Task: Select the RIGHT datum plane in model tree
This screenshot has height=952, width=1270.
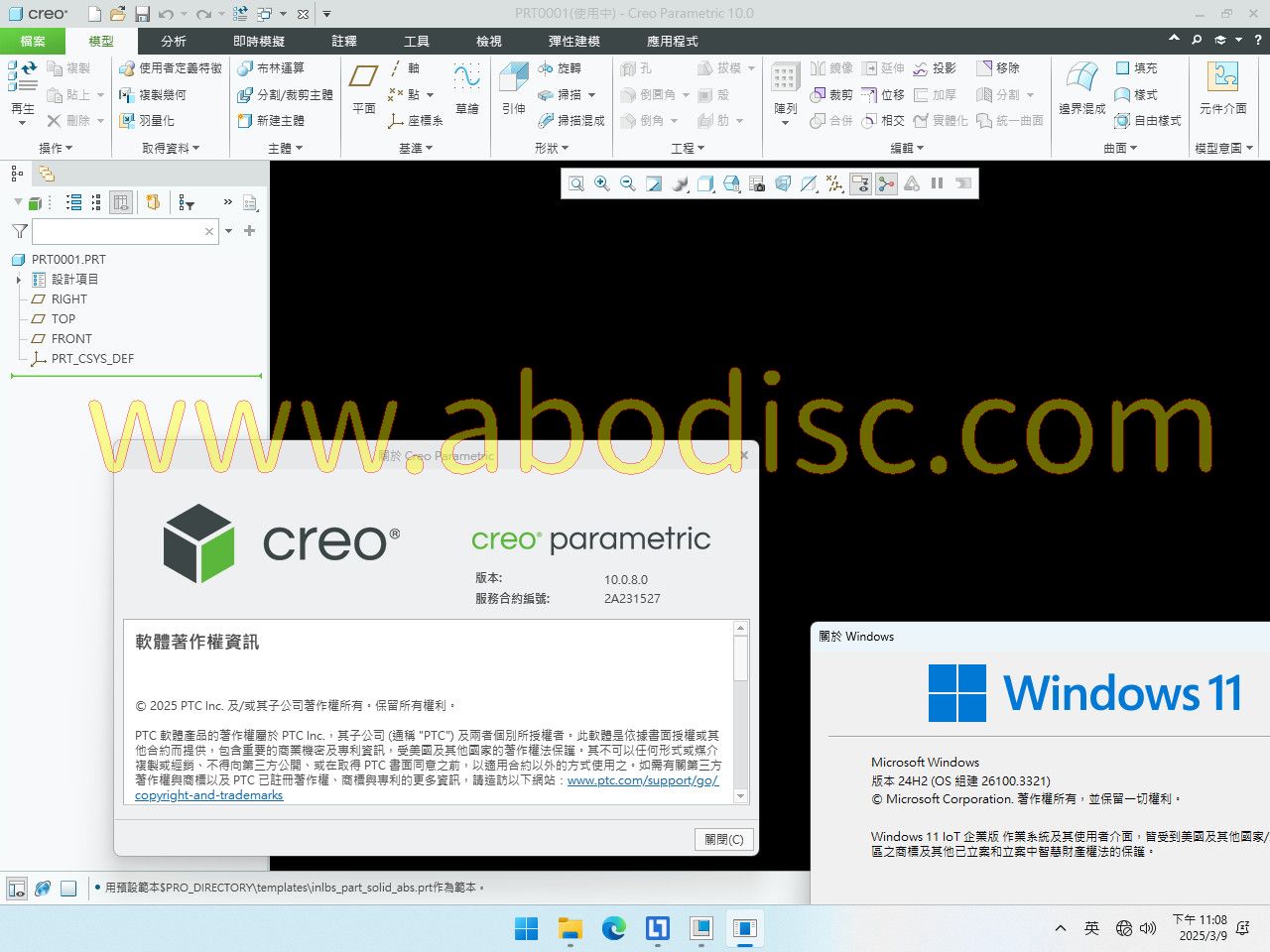Action: pos(69,299)
